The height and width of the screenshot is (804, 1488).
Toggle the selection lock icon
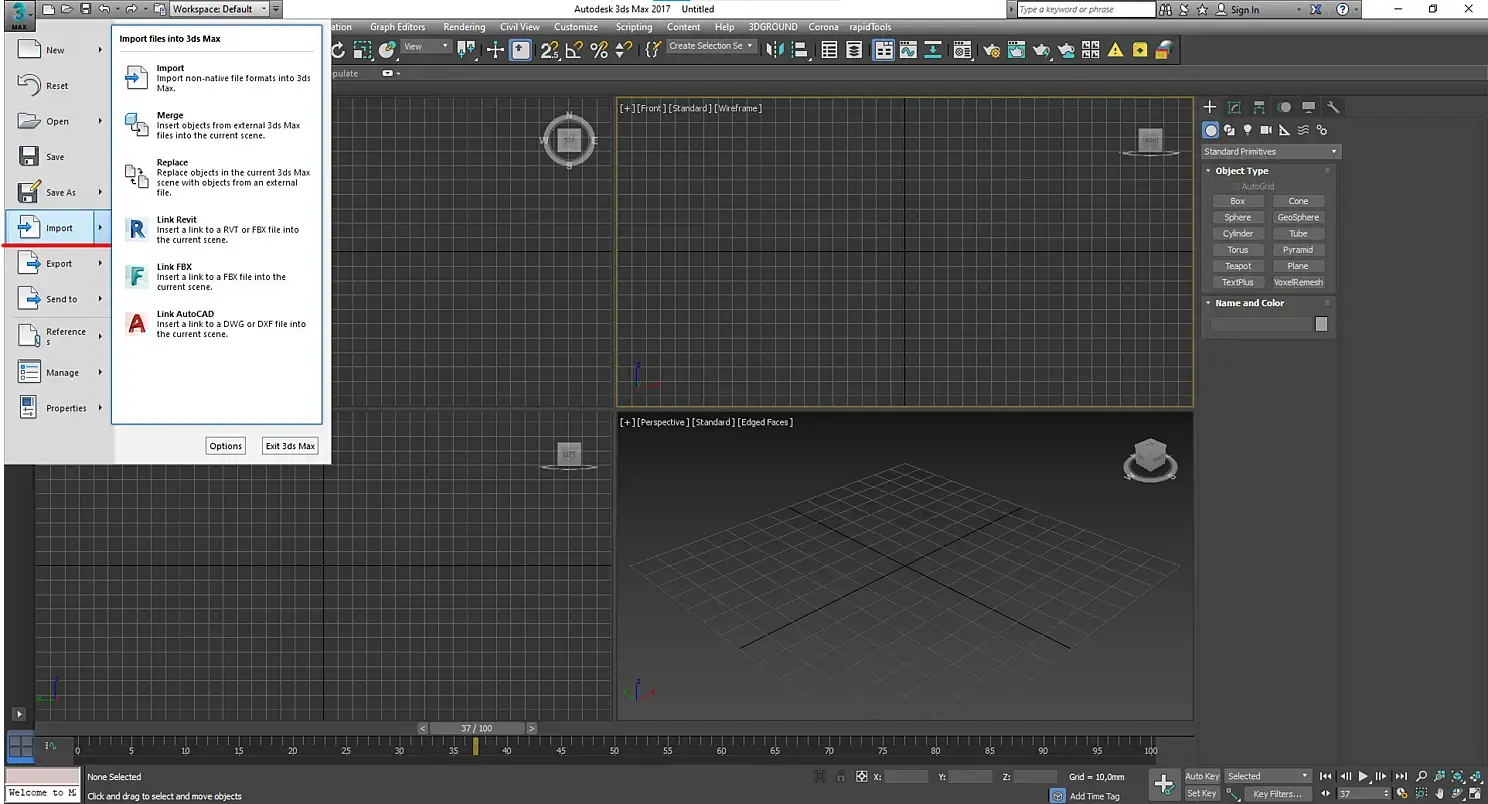click(840, 776)
